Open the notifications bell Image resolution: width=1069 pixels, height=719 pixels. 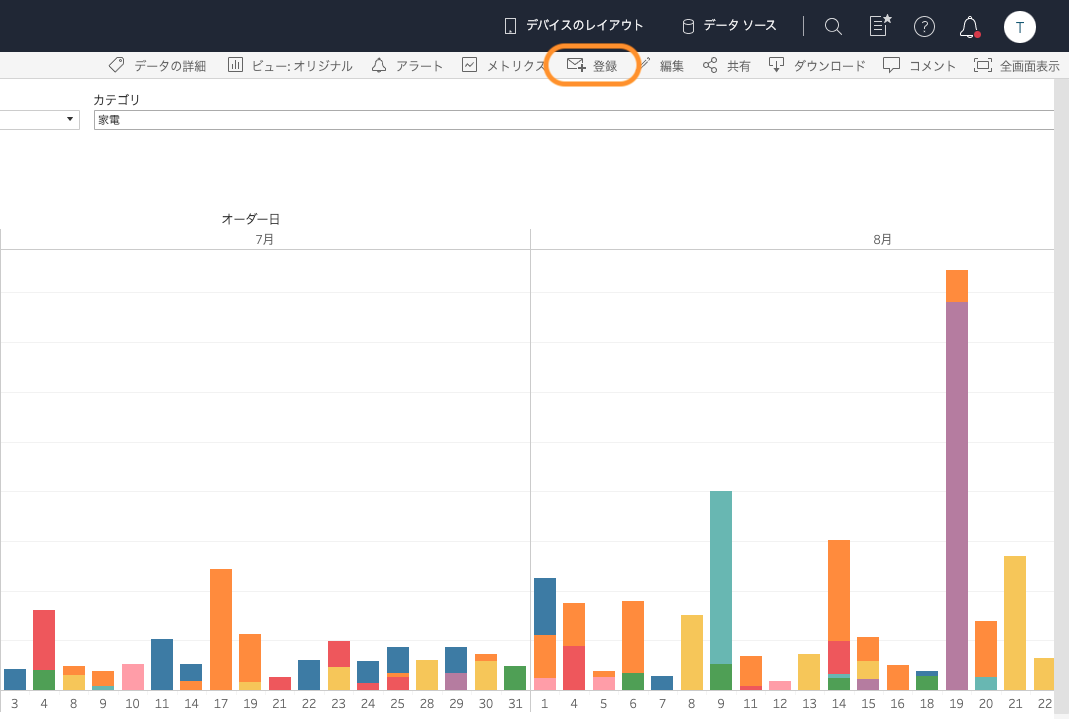coord(969,27)
